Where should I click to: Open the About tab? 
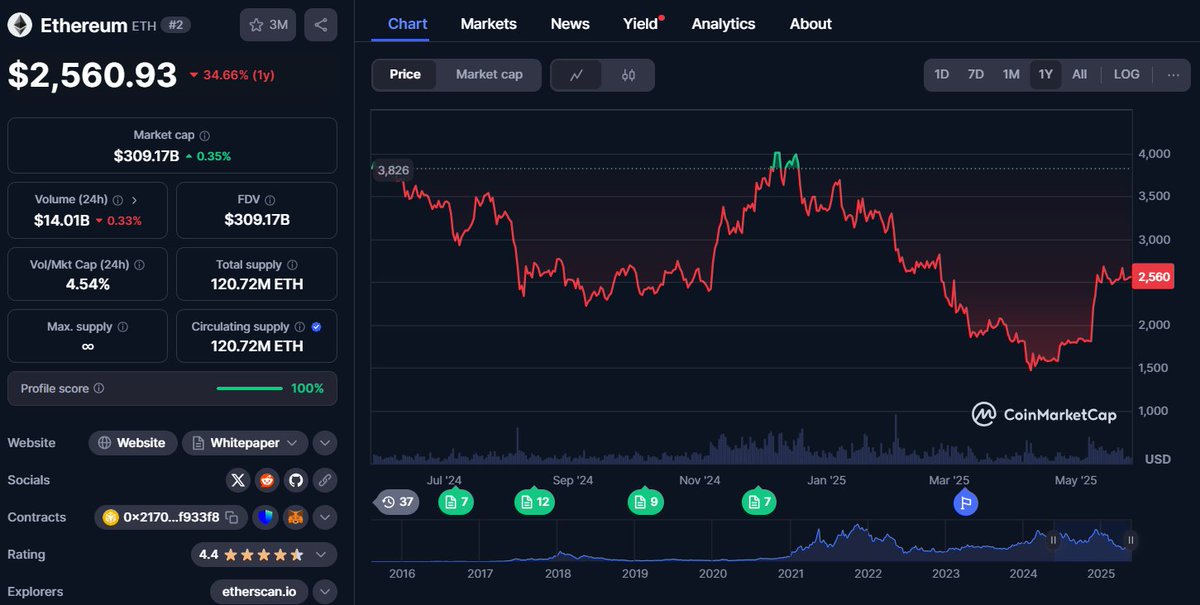click(810, 23)
